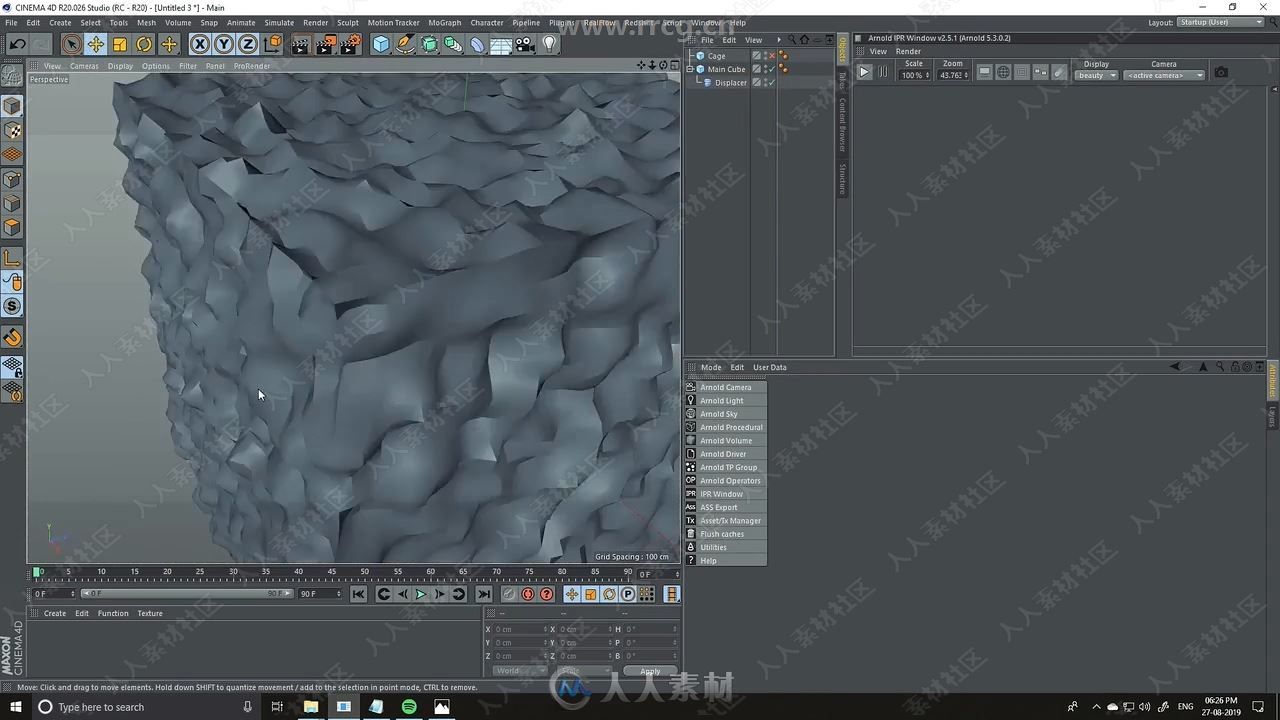Click the preview range slider bar
The image size is (1280, 720).
187,593
